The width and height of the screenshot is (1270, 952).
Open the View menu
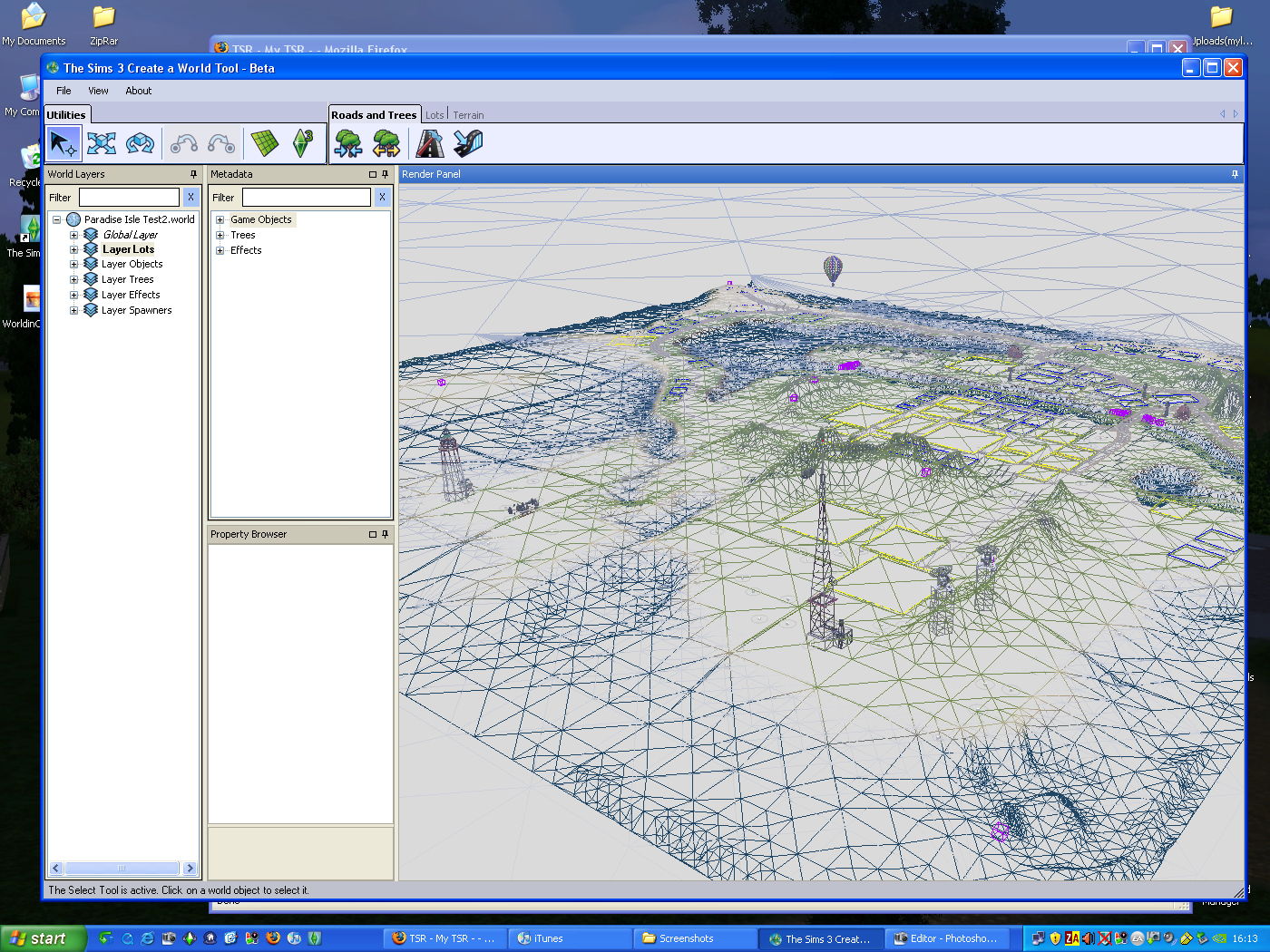pos(98,91)
